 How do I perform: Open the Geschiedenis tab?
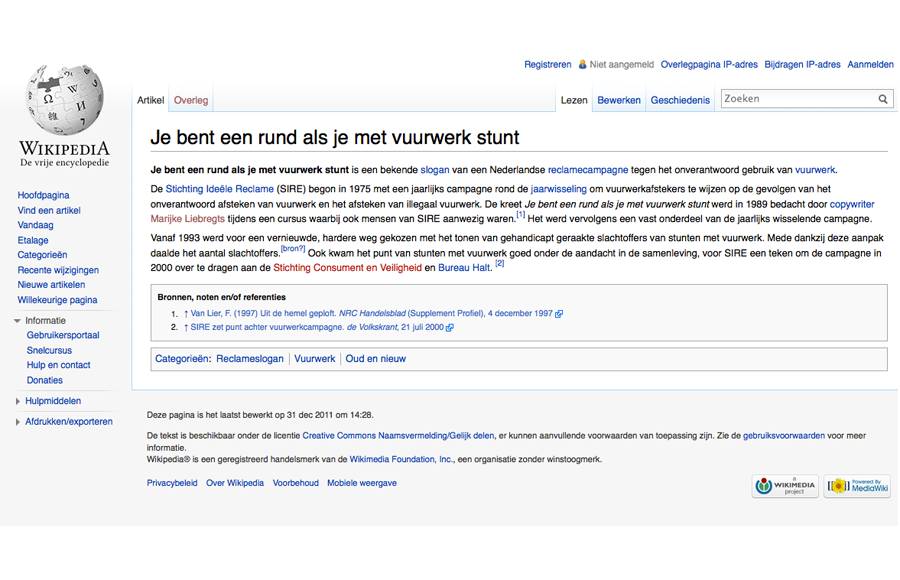point(680,100)
